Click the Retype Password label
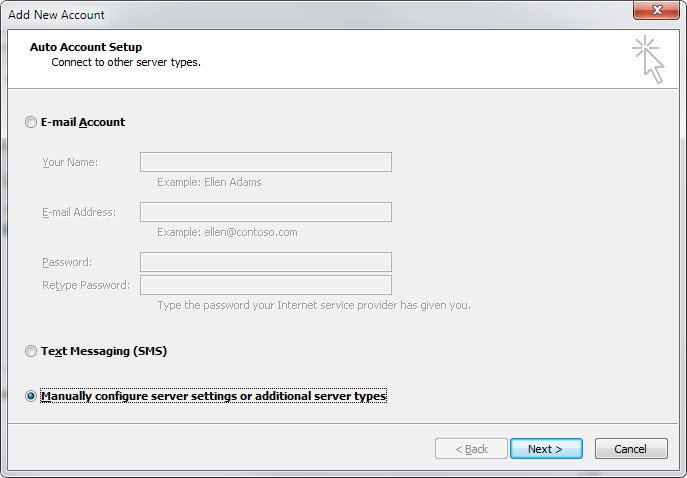The image size is (687, 478). coord(86,285)
